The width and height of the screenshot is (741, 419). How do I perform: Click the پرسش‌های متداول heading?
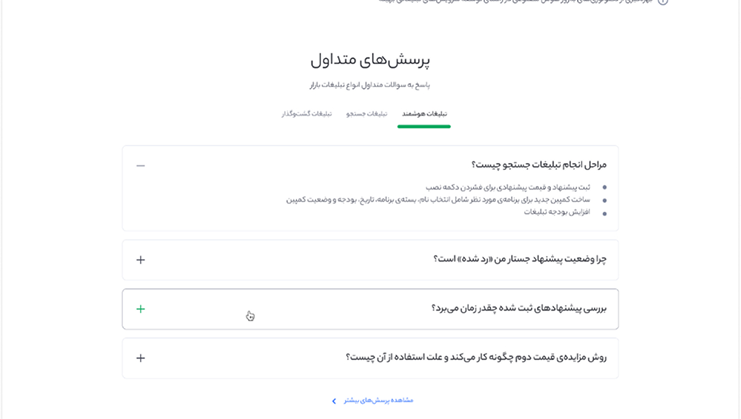coord(370,60)
